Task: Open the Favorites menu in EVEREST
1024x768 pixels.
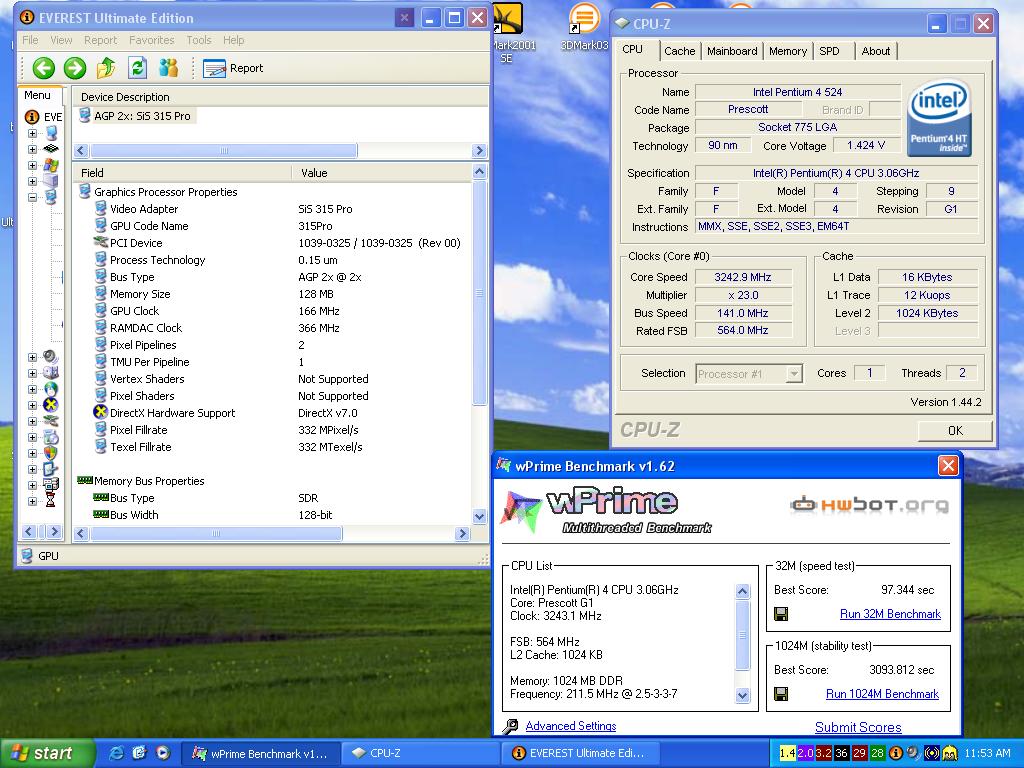Action: pyautogui.click(x=152, y=40)
